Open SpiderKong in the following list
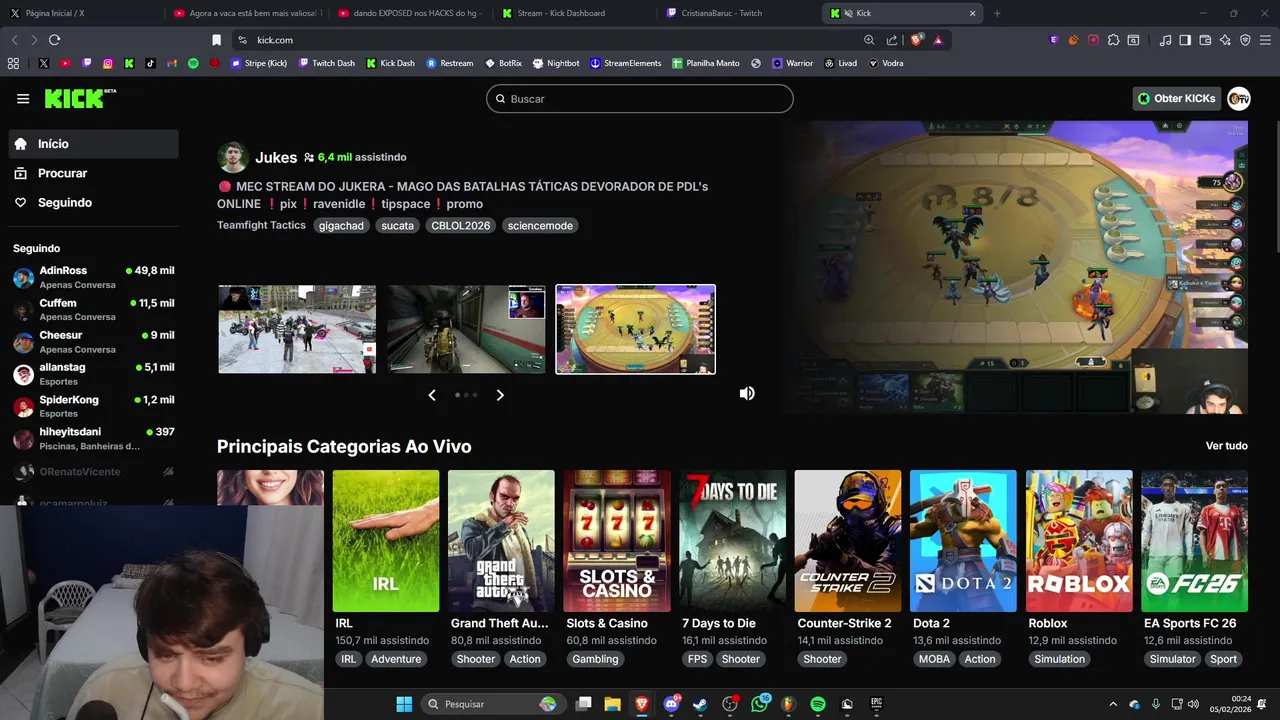 click(x=94, y=406)
